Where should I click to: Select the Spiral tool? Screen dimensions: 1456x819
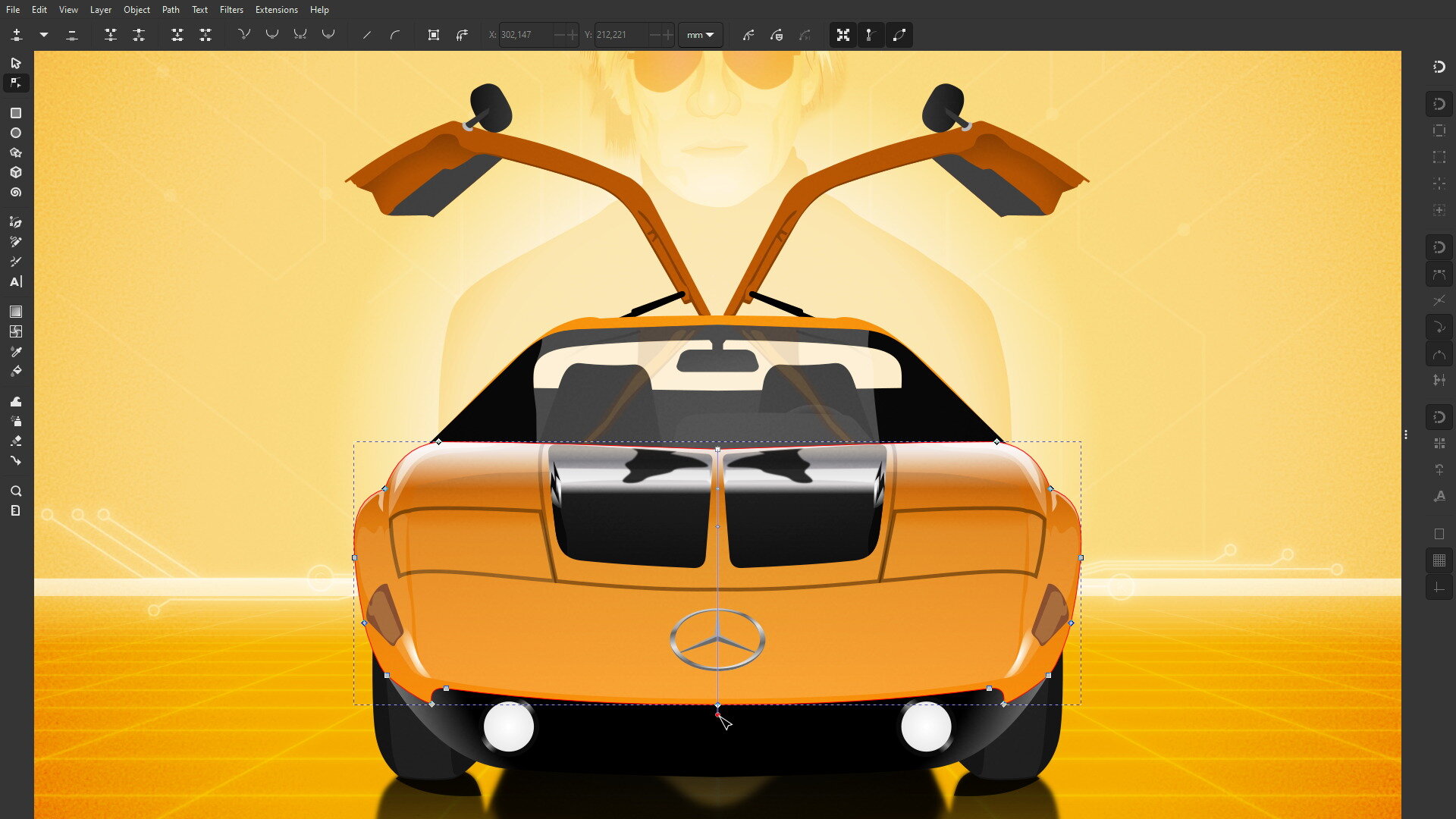pos(16,193)
